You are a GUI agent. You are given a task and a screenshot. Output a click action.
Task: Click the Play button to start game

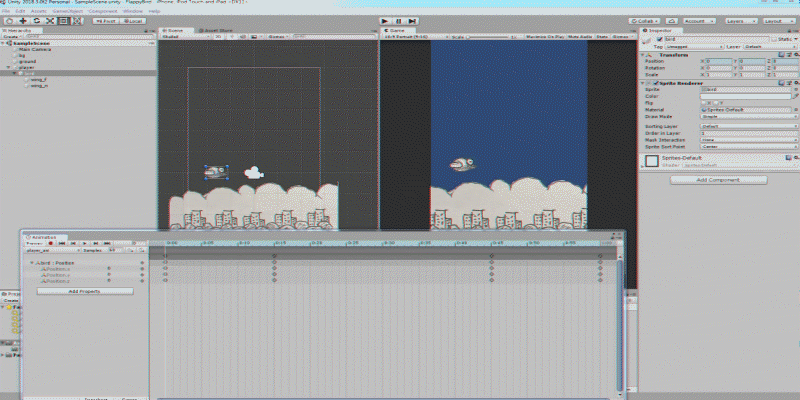[385, 21]
